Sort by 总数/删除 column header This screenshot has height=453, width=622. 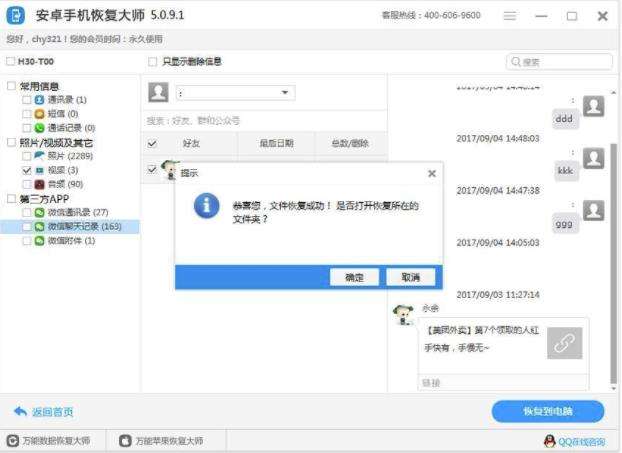pyautogui.click(x=350, y=143)
